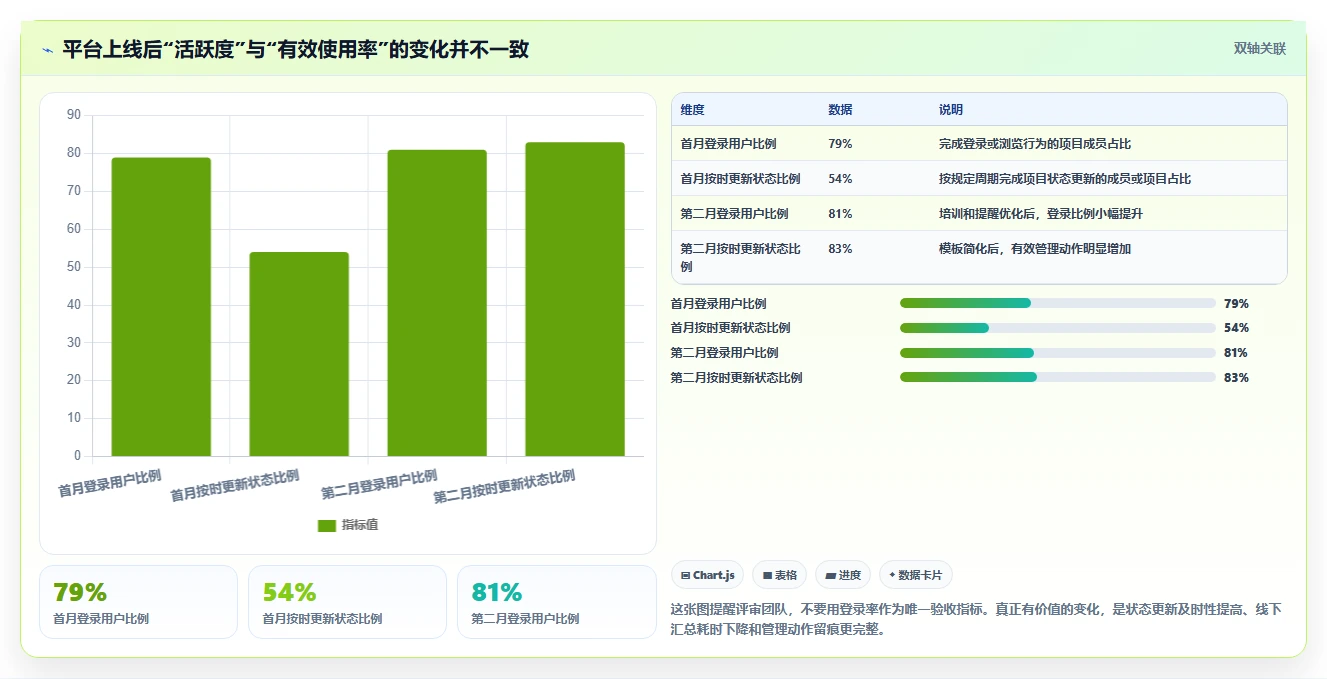The width and height of the screenshot is (1327, 679).
Task: Click the 表格 chip
Action: [x=780, y=575]
